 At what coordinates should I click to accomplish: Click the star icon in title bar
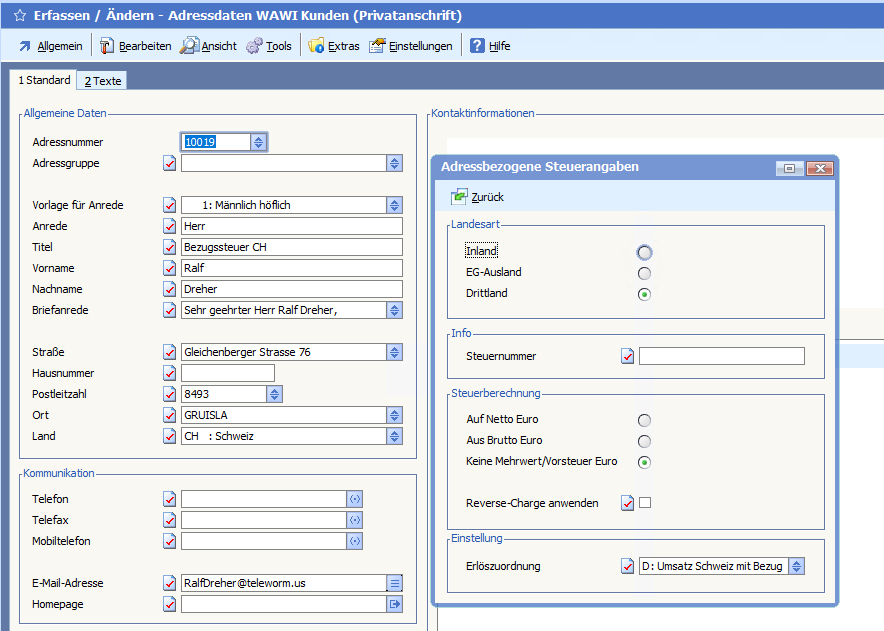19,16
